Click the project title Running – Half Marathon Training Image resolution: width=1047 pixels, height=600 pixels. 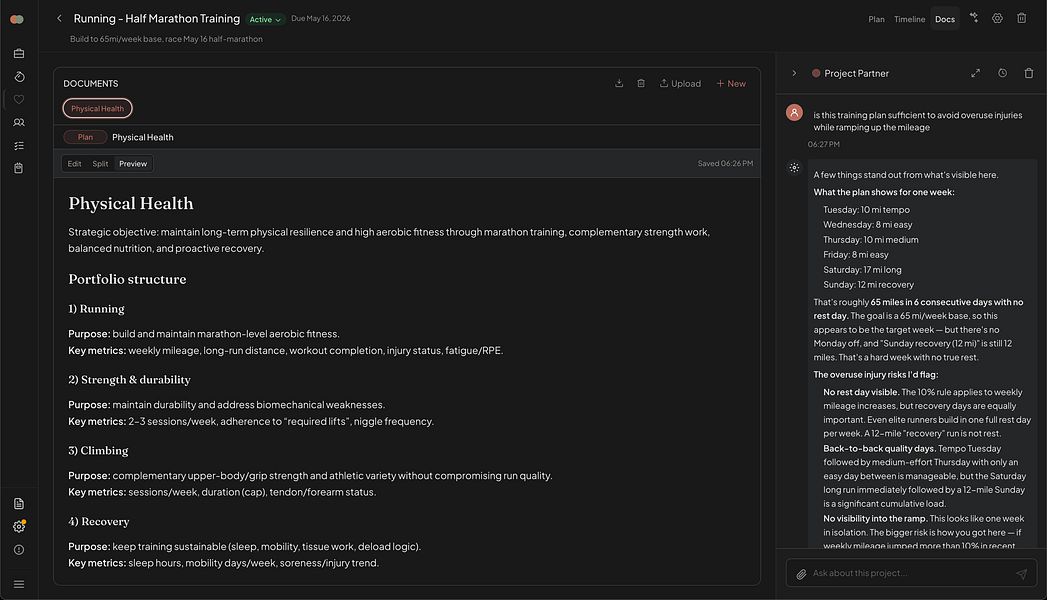[157, 19]
